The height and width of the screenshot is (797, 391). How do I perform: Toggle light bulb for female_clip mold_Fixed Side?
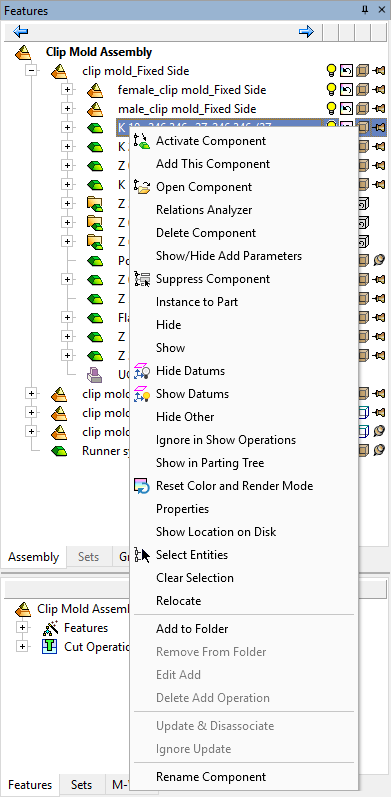332,90
